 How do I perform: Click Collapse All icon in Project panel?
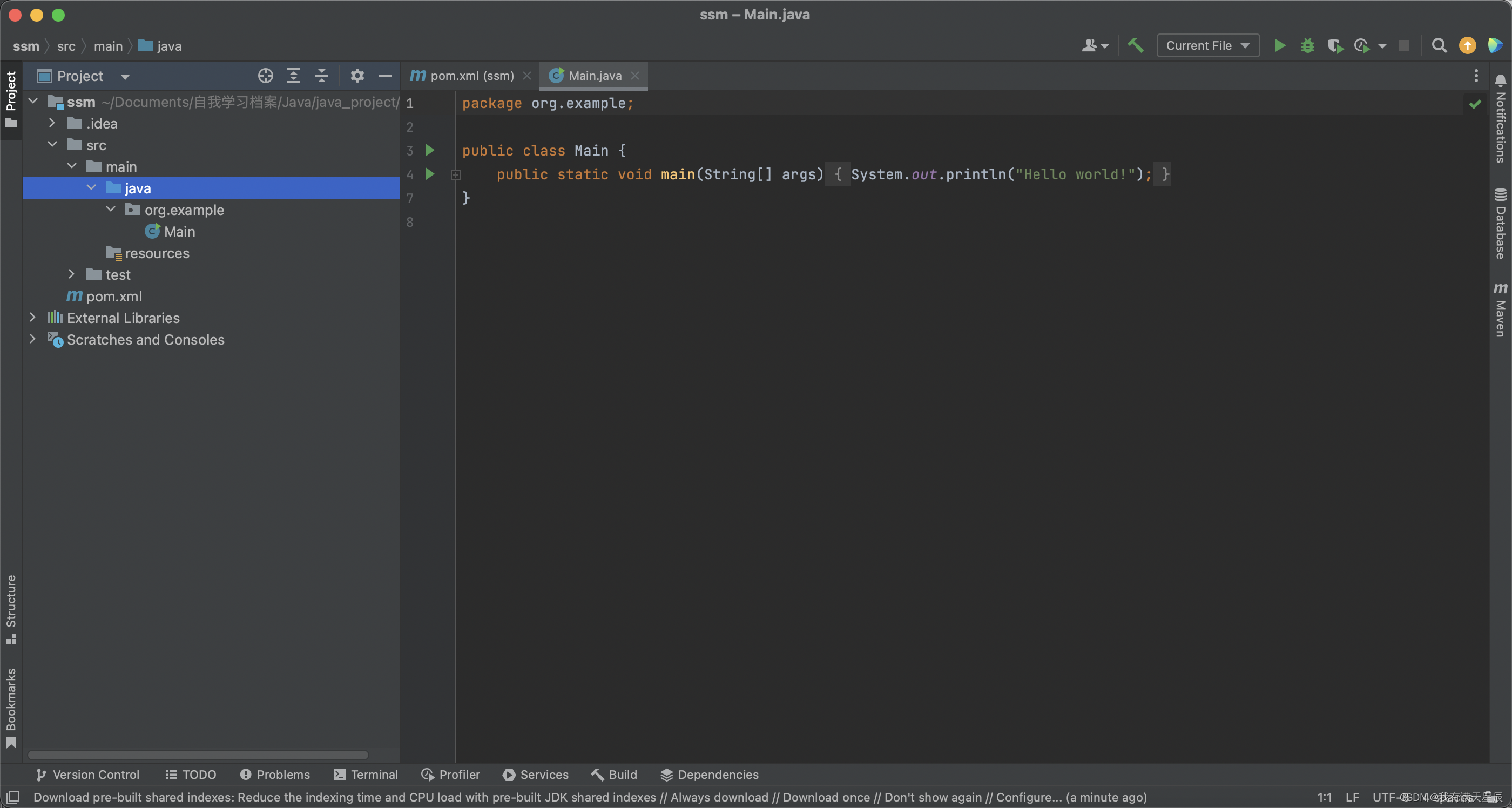click(x=322, y=76)
